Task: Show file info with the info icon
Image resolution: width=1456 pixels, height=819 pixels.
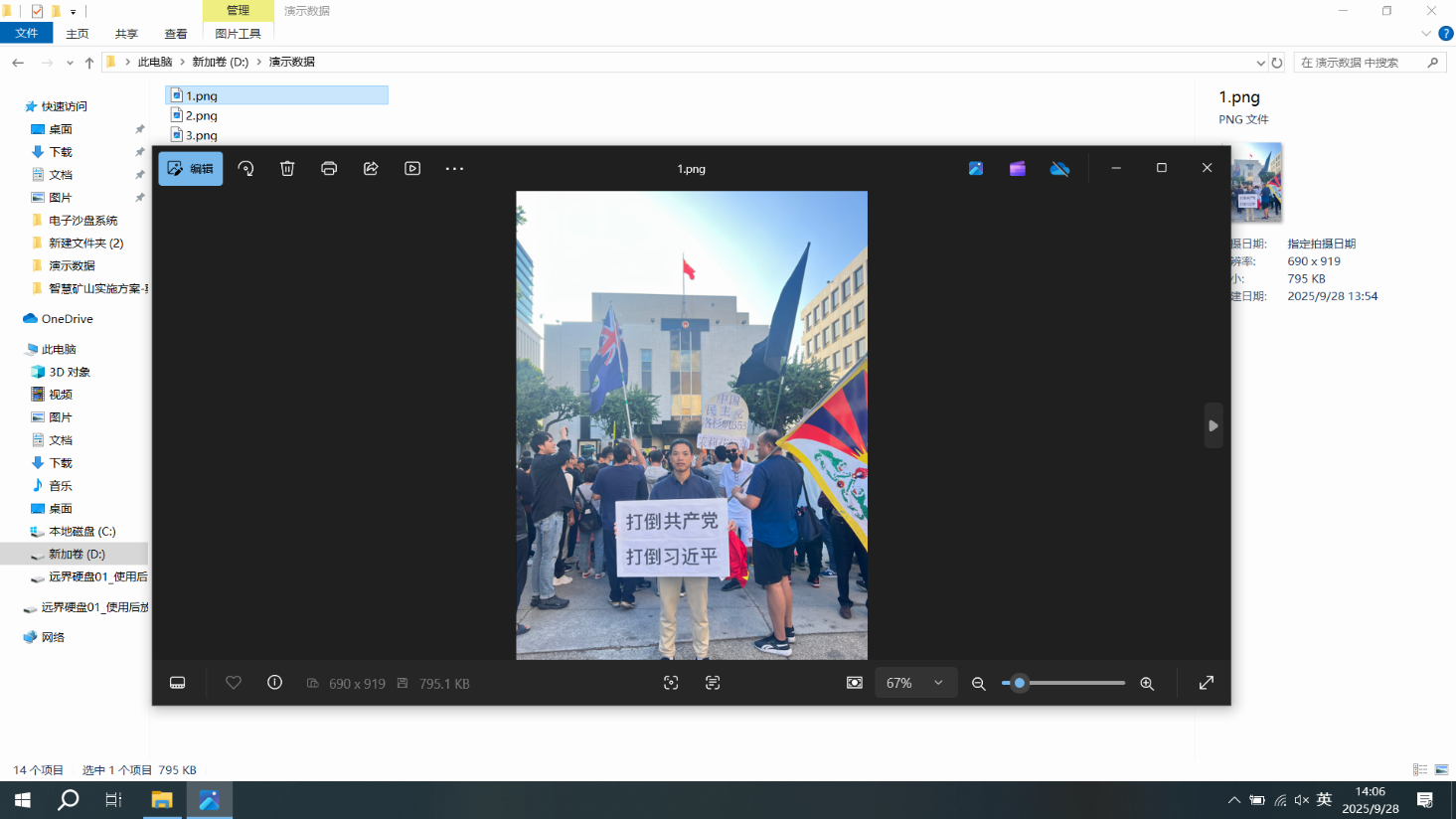Action: point(275,683)
